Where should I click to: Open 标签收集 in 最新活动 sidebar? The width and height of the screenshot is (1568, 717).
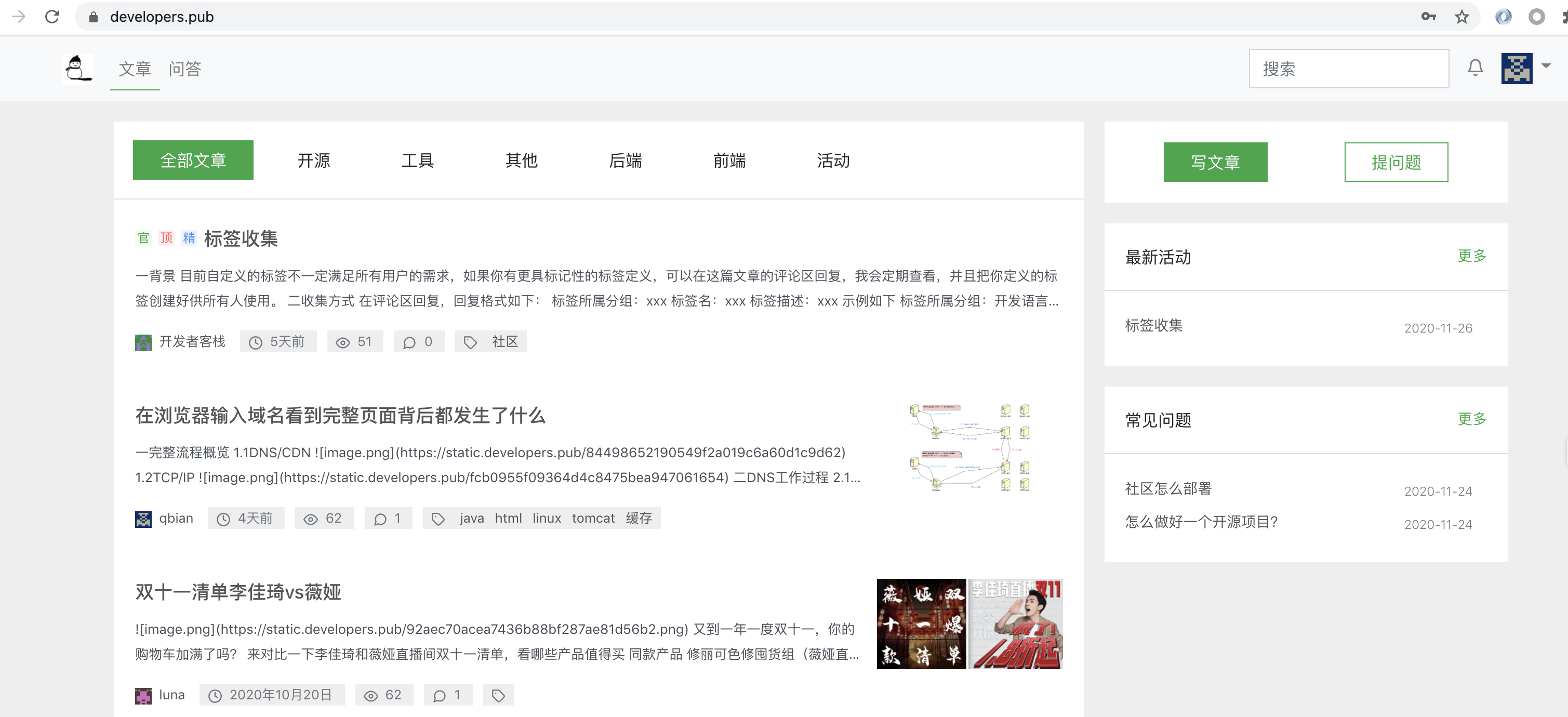click(x=1153, y=326)
